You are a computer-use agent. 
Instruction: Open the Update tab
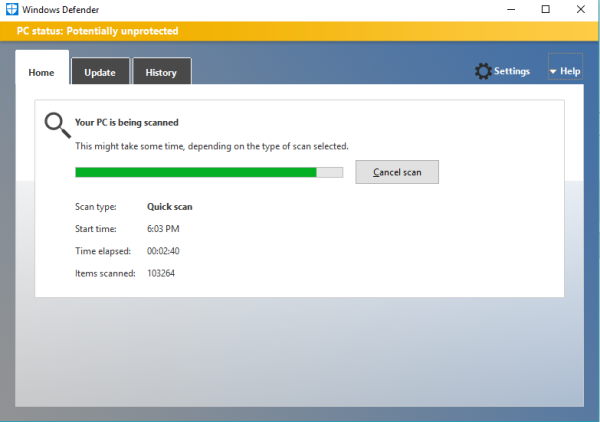tap(100, 72)
